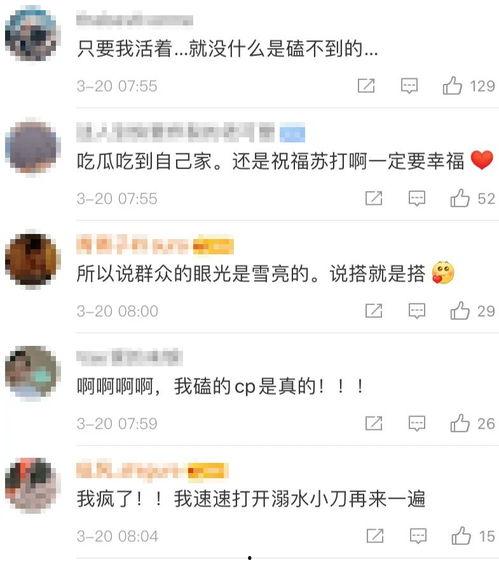
Task: Share the comment posted with 129 likes
Action: 366,86
